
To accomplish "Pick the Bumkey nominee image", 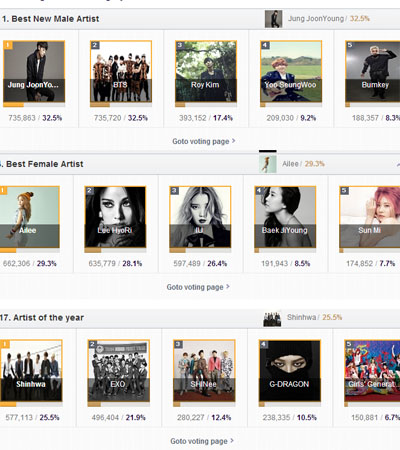I will pos(373,71).
